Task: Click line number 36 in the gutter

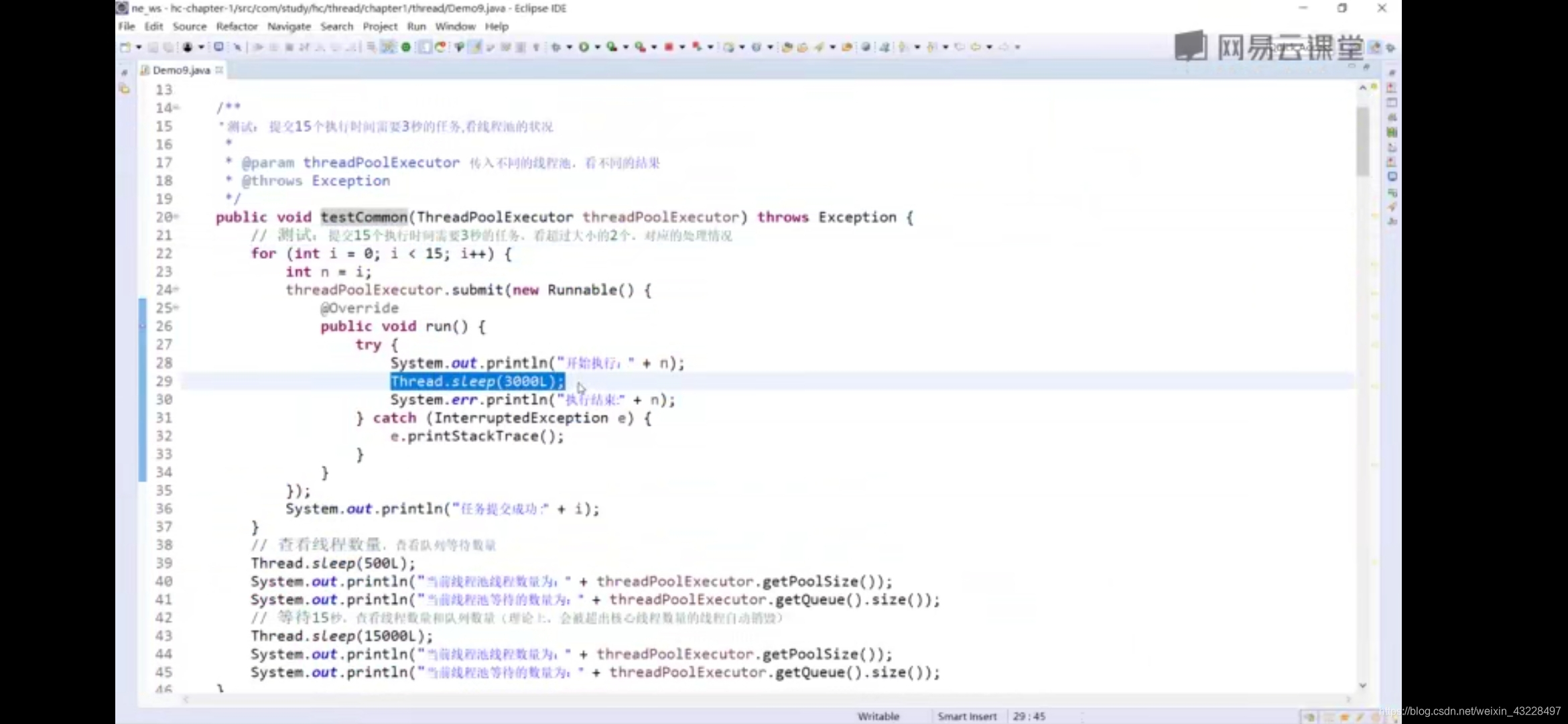Action: coord(164,508)
